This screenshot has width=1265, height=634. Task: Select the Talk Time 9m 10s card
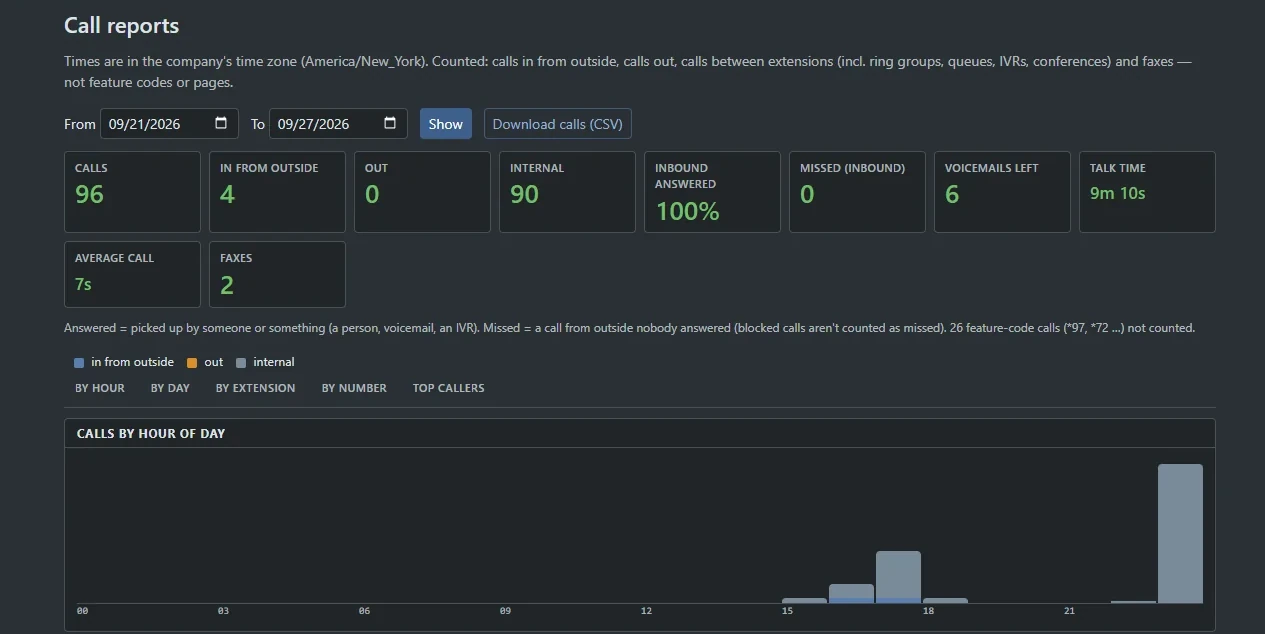(x=1147, y=192)
